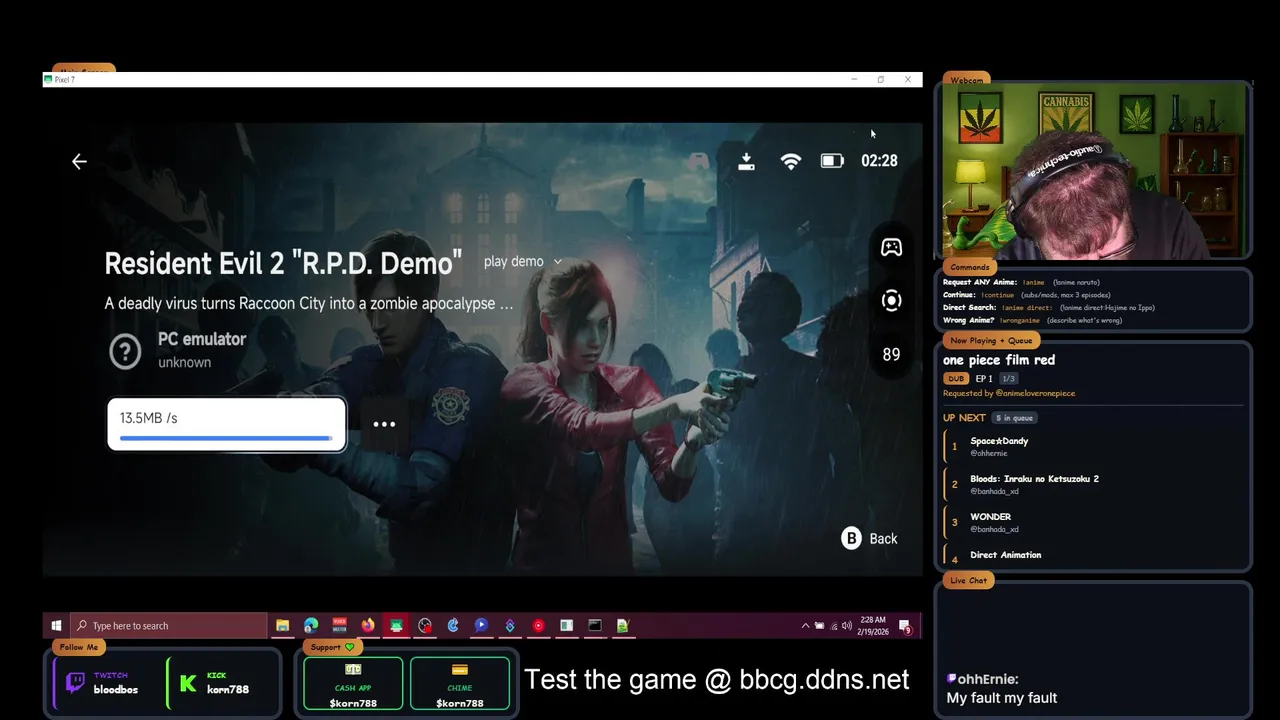Viewport: 1280px width, 720px height.
Task: Select the WONDER queue entry
Action: click(x=1093, y=522)
